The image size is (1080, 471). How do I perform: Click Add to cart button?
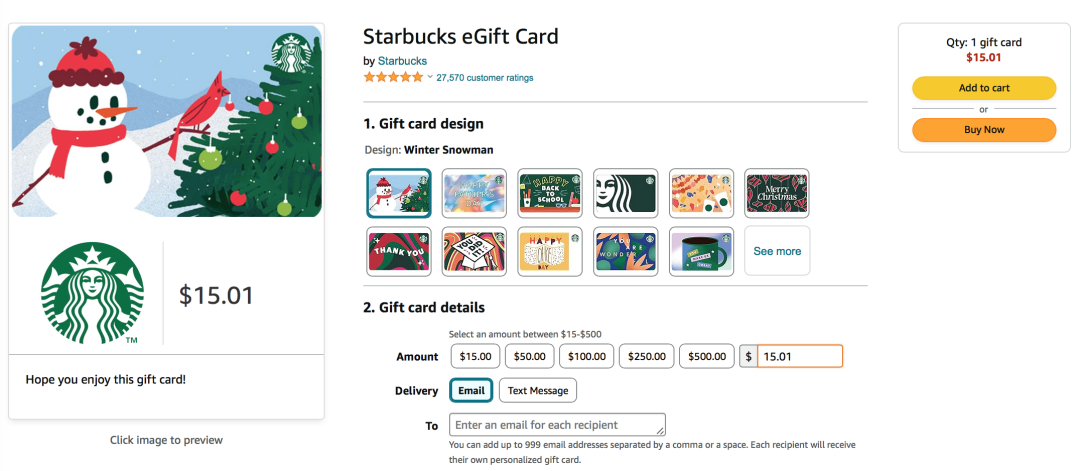(x=984, y=88)
